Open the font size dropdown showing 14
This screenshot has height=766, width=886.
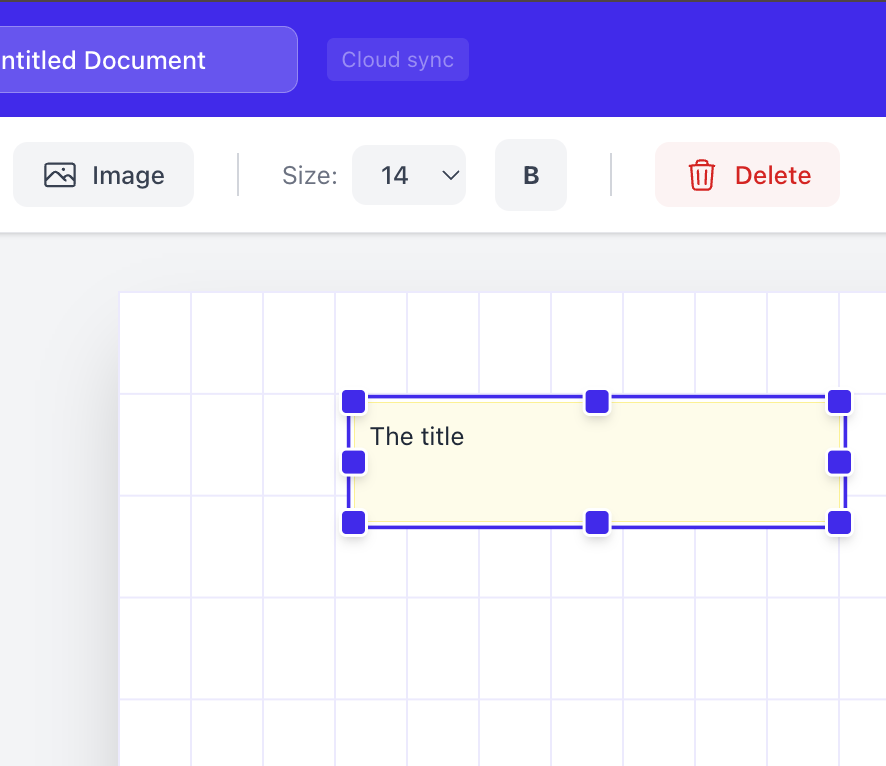[x=409, y=174]
